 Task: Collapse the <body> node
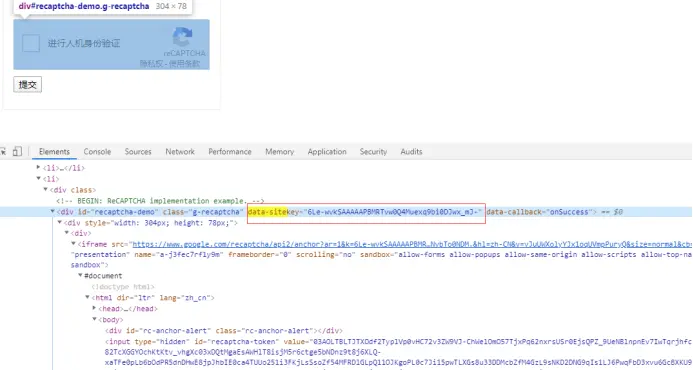coord(95,319)
